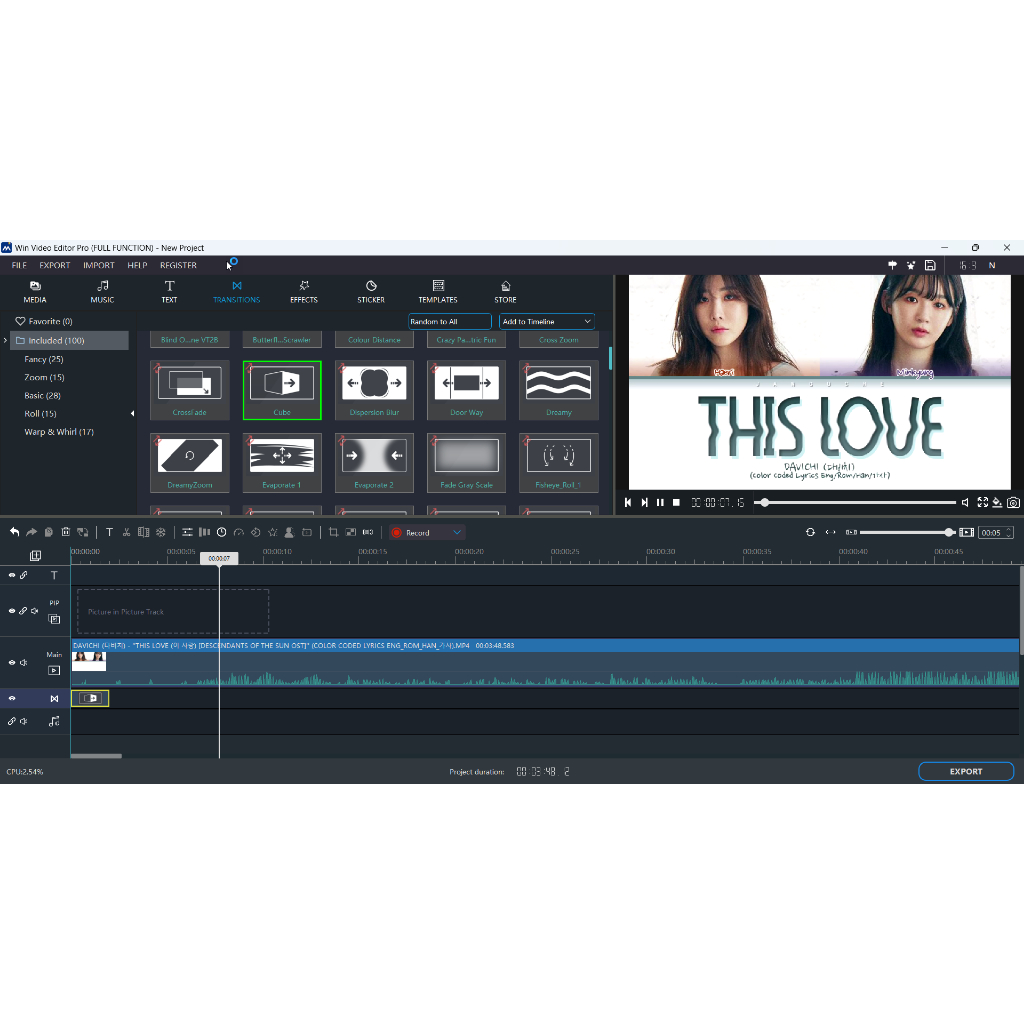This screenshot has width=1024, height=1024.
Task: Expand the Included (100) folder
Action: tap(6, 341)
